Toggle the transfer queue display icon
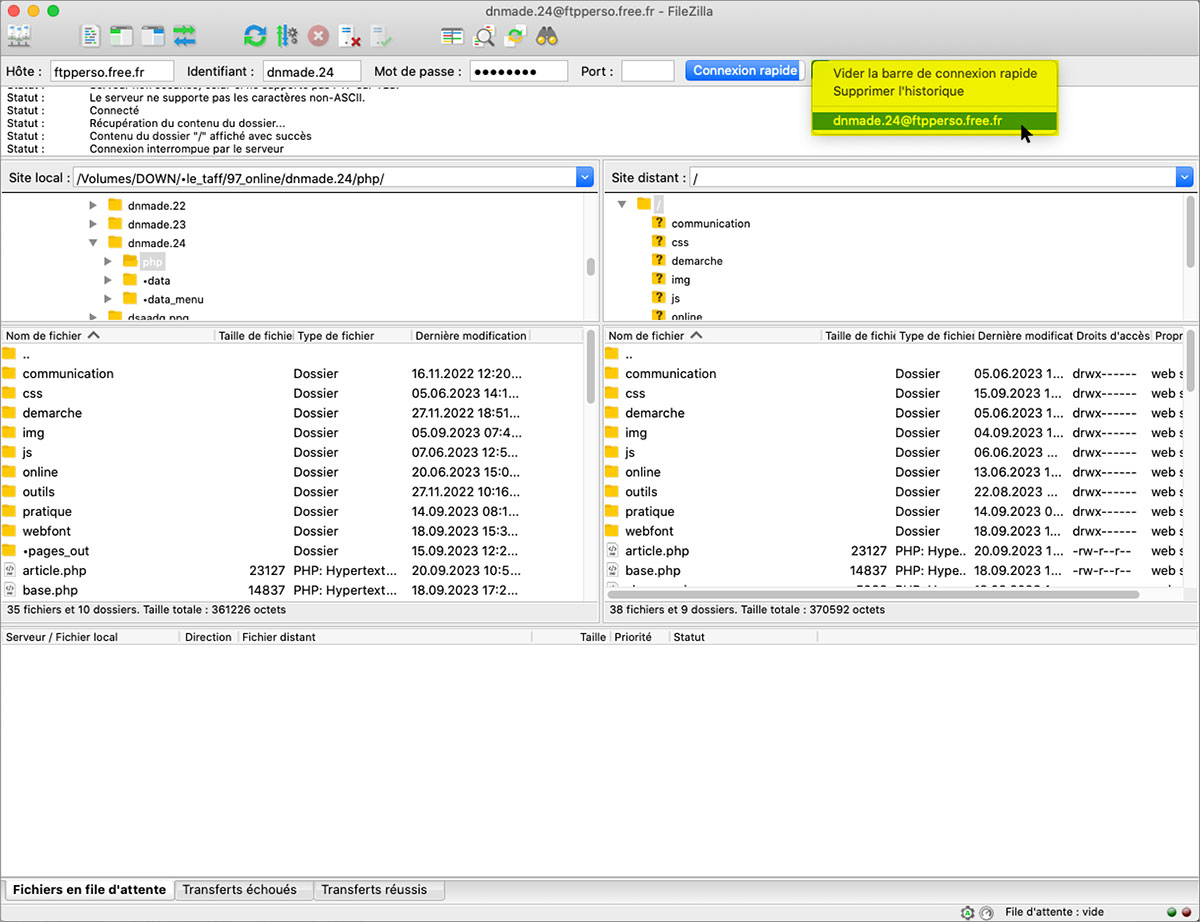 (x=185, y=37)
